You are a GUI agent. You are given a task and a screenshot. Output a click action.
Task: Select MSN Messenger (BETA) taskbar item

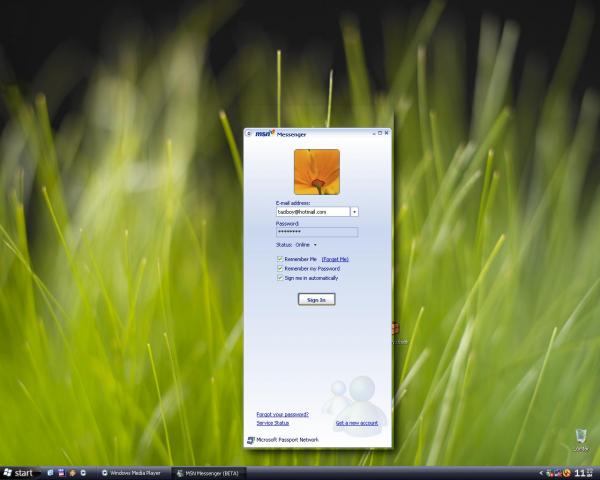click(207, 472)
